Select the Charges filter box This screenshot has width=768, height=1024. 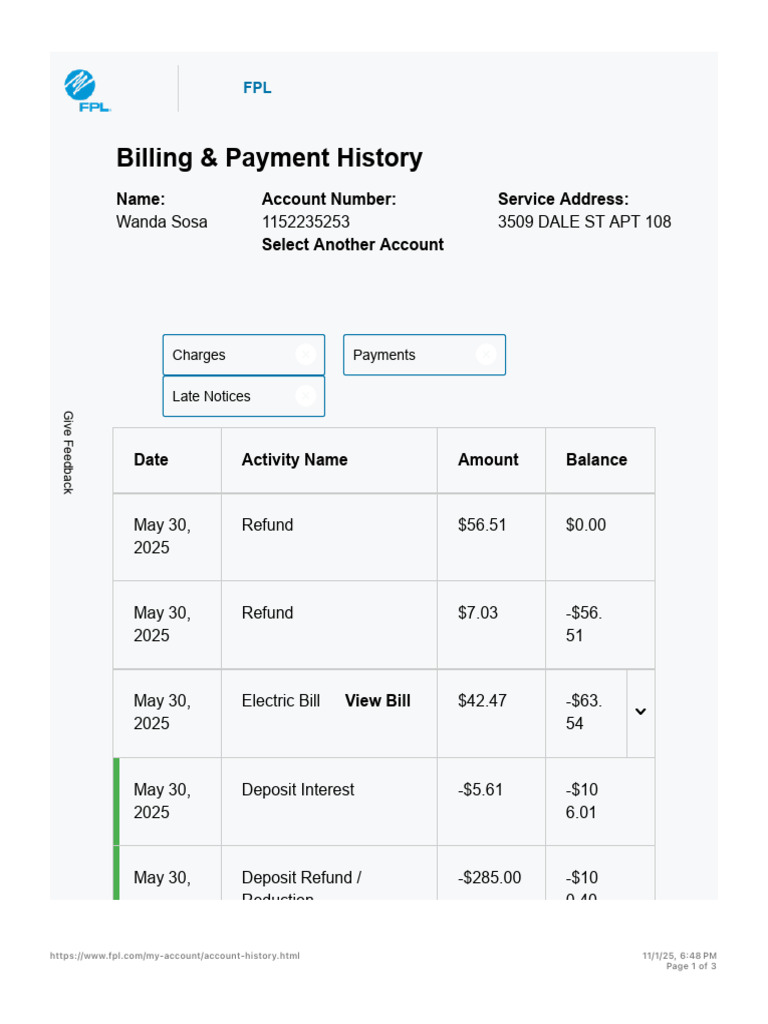[244, 355]
